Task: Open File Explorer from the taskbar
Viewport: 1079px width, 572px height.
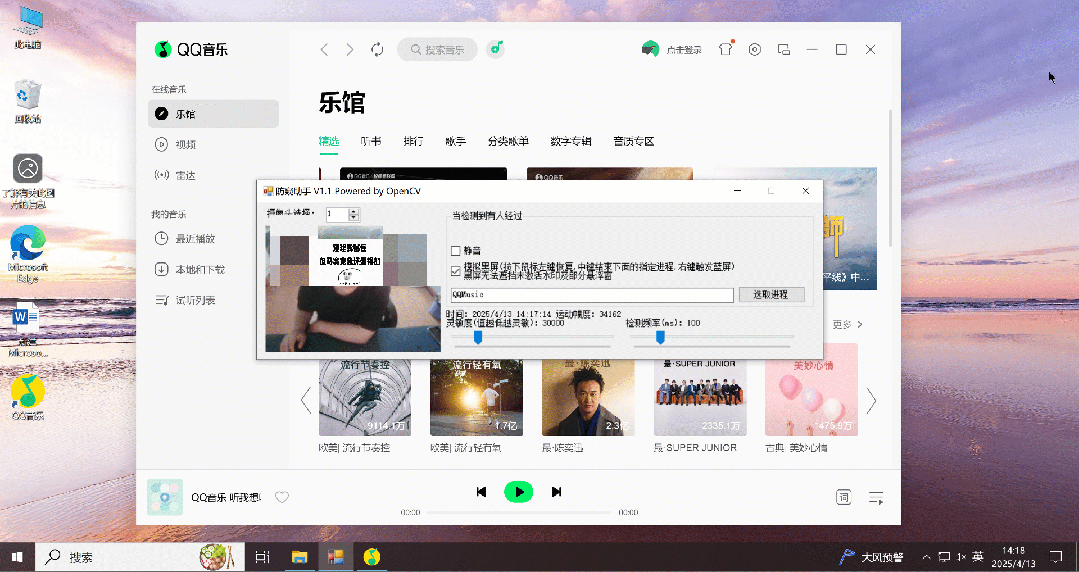Action: click(299, 557)
